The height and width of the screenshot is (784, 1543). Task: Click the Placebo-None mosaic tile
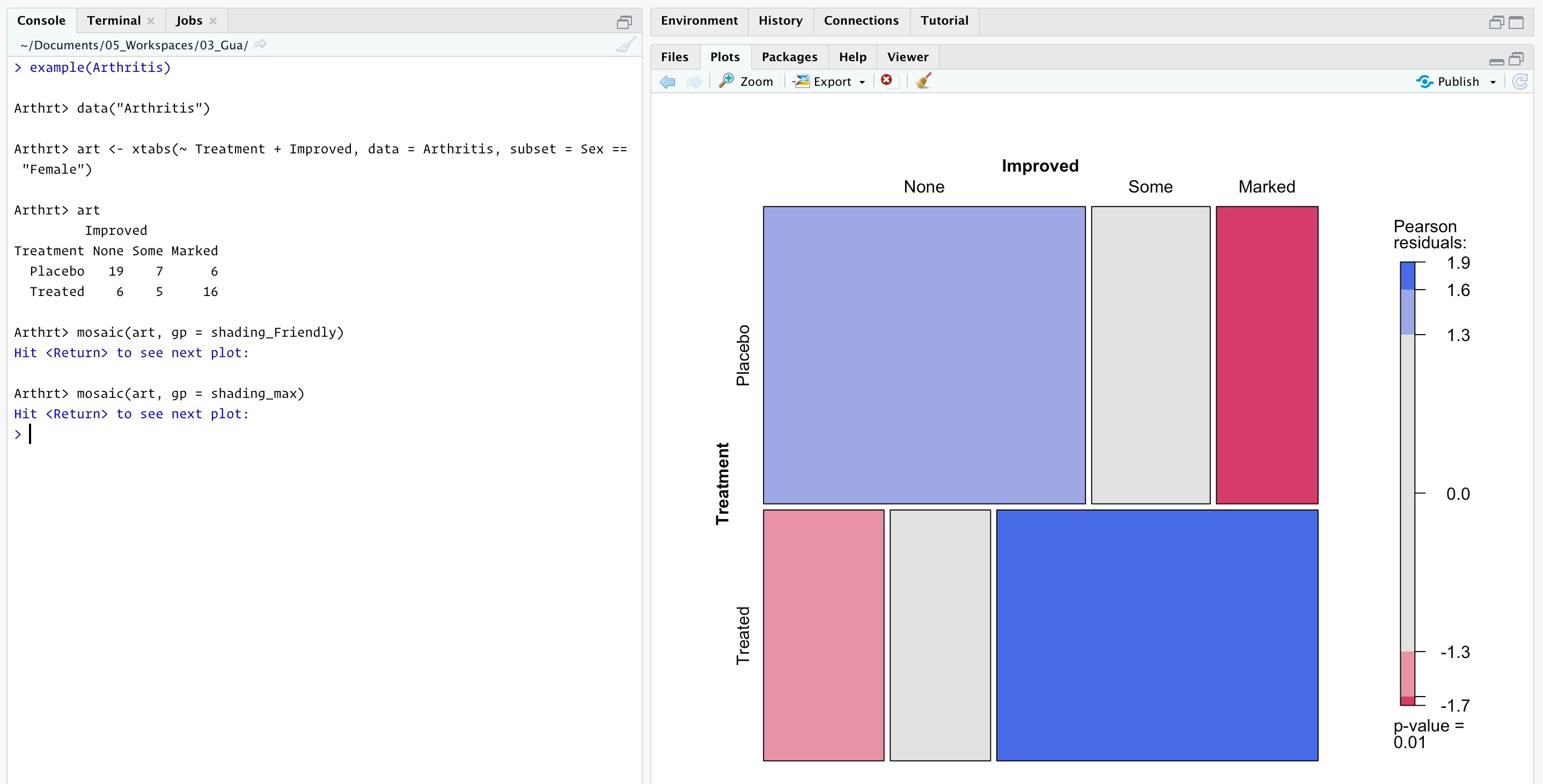(x=924, y=355)
